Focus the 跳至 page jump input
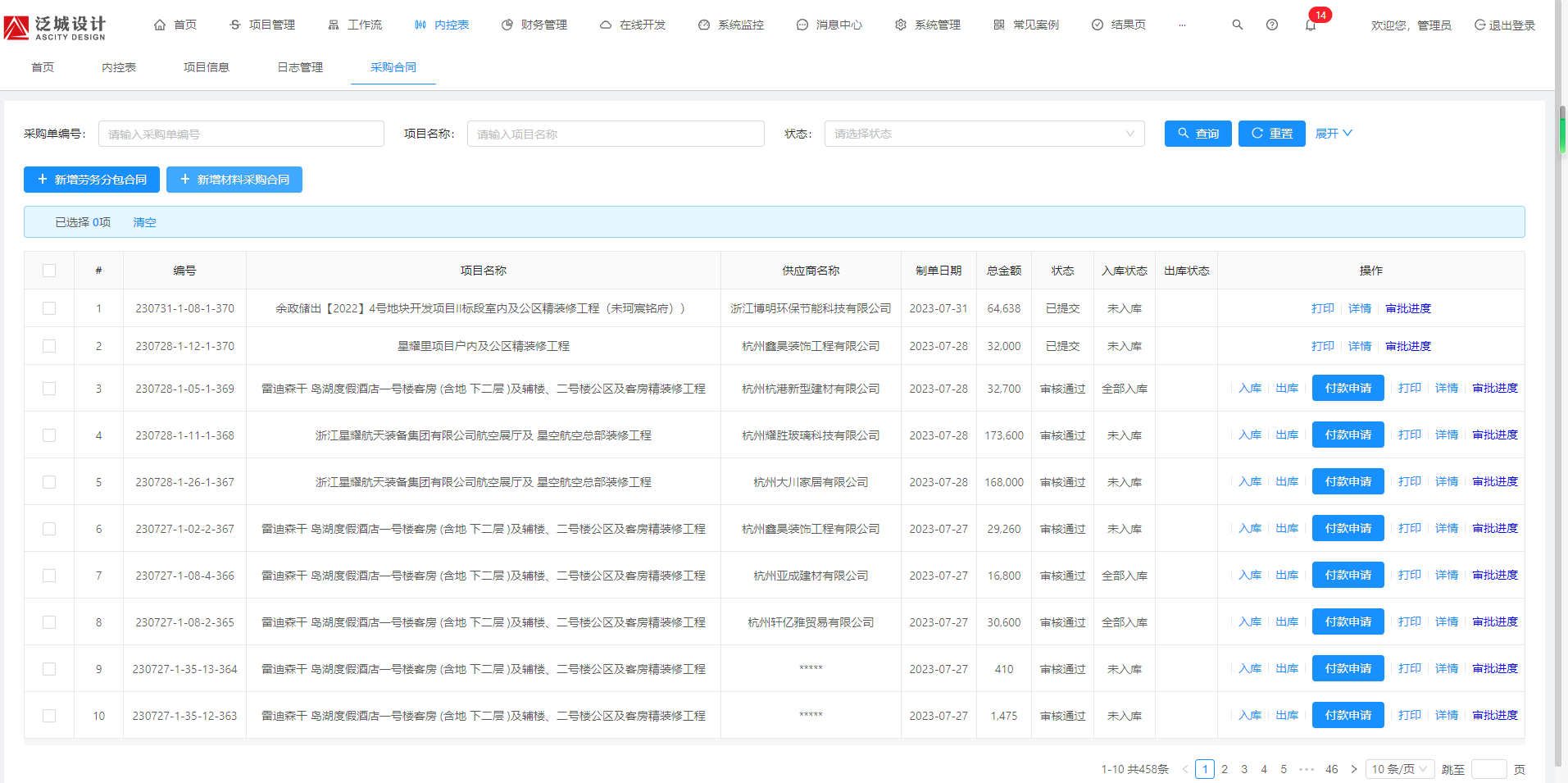The image size is (1568, 783). click(1489, 769)
